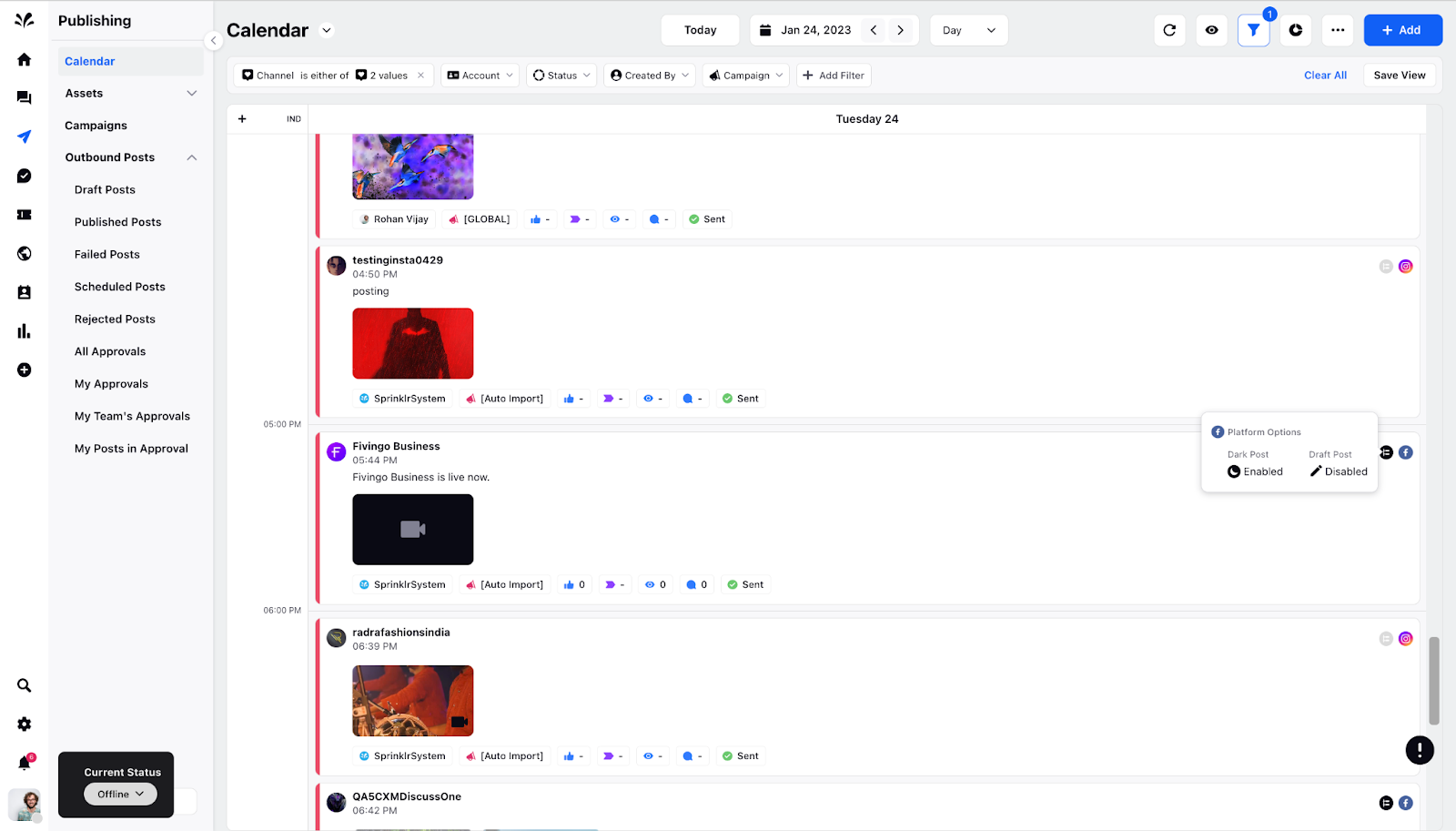Open Draft Posts
The image size is (1456, 831).
(105, 190)
